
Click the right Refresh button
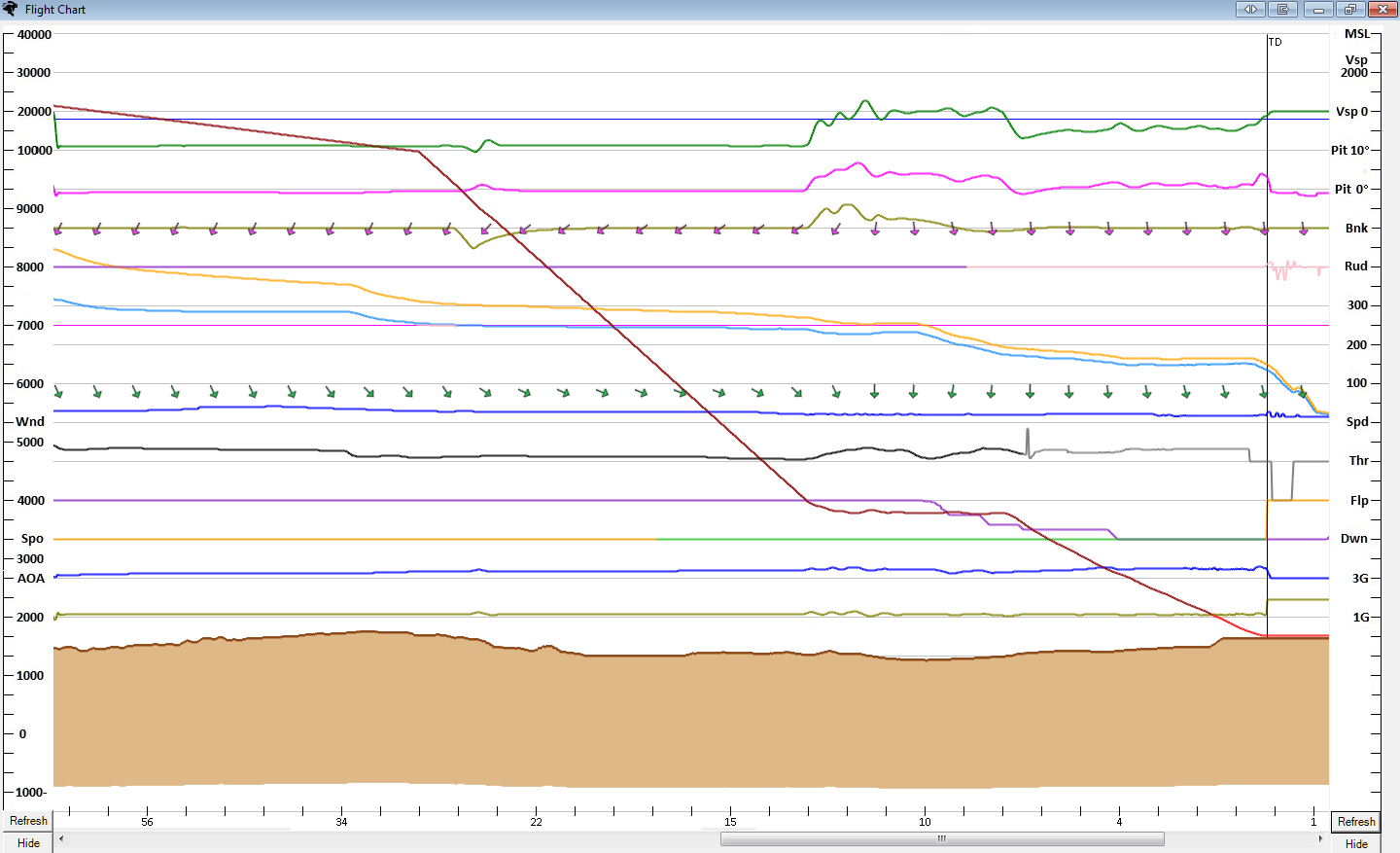(x=1356, y=822)
